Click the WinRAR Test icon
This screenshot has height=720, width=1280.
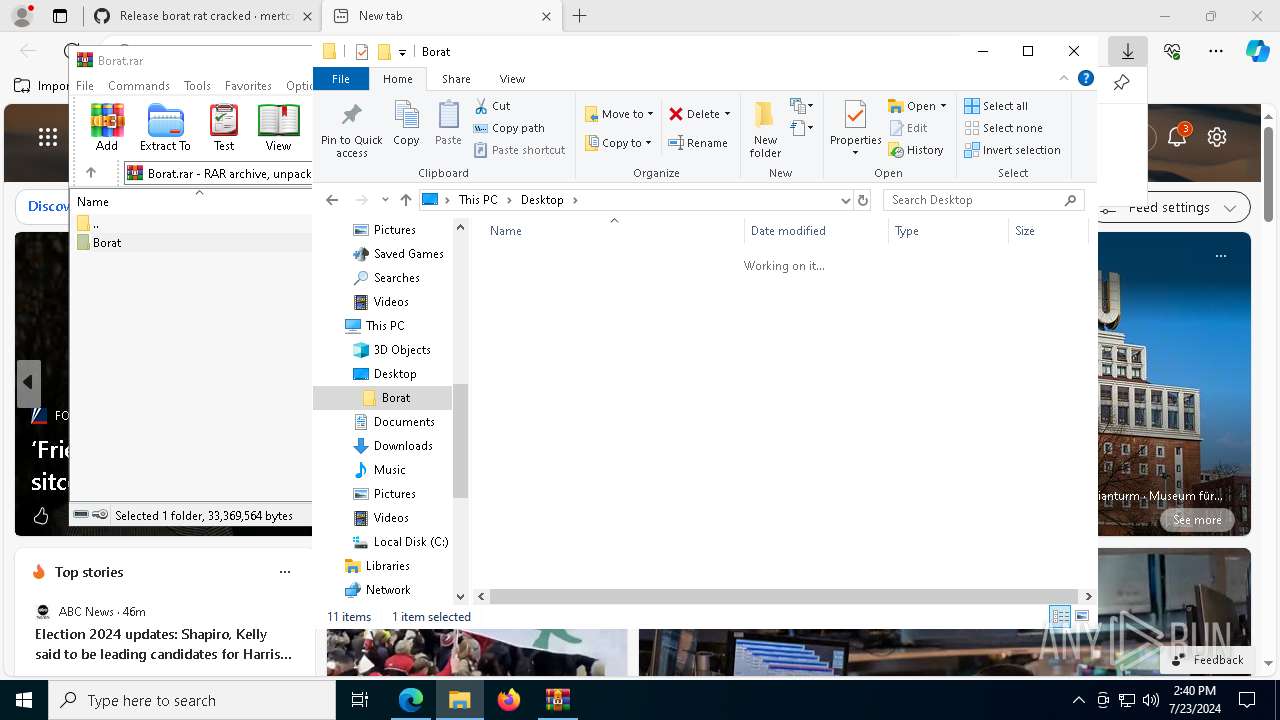coord(224,127)
